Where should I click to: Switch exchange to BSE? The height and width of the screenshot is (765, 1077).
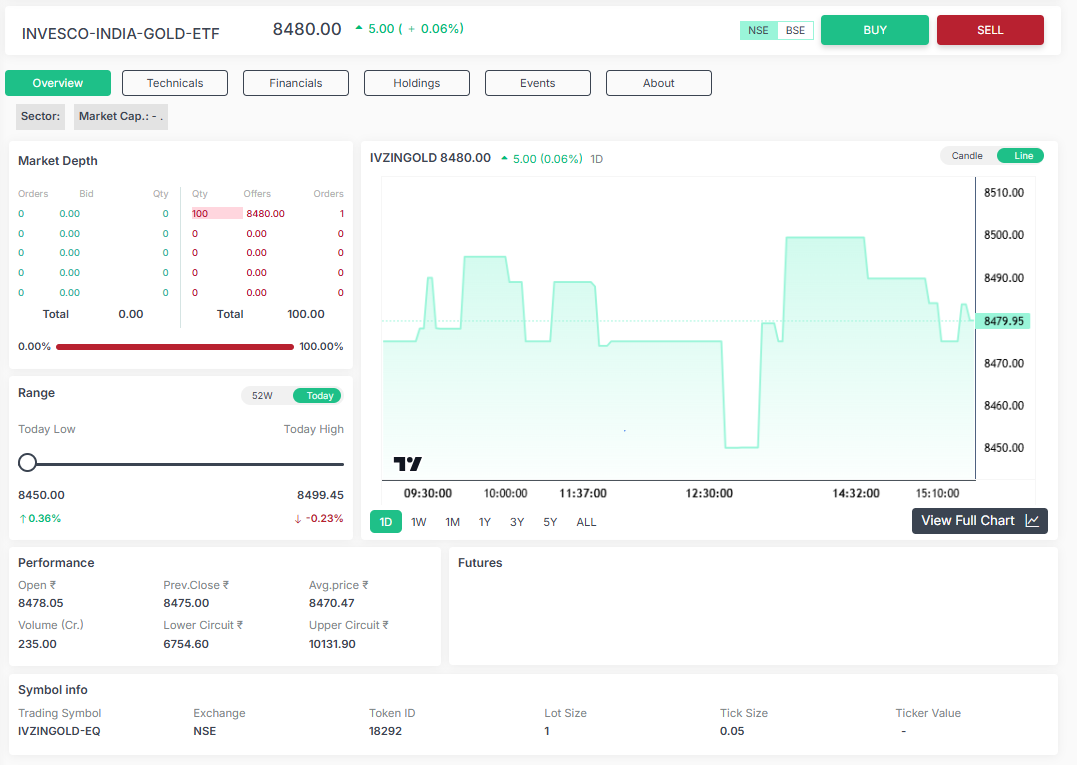(795, 30)
